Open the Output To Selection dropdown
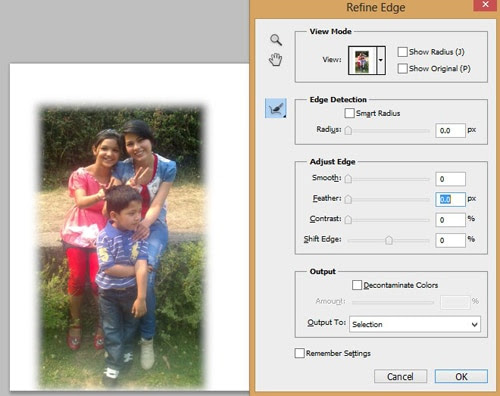The height and width of the screenshot is (396, 500). click(415, 324)
